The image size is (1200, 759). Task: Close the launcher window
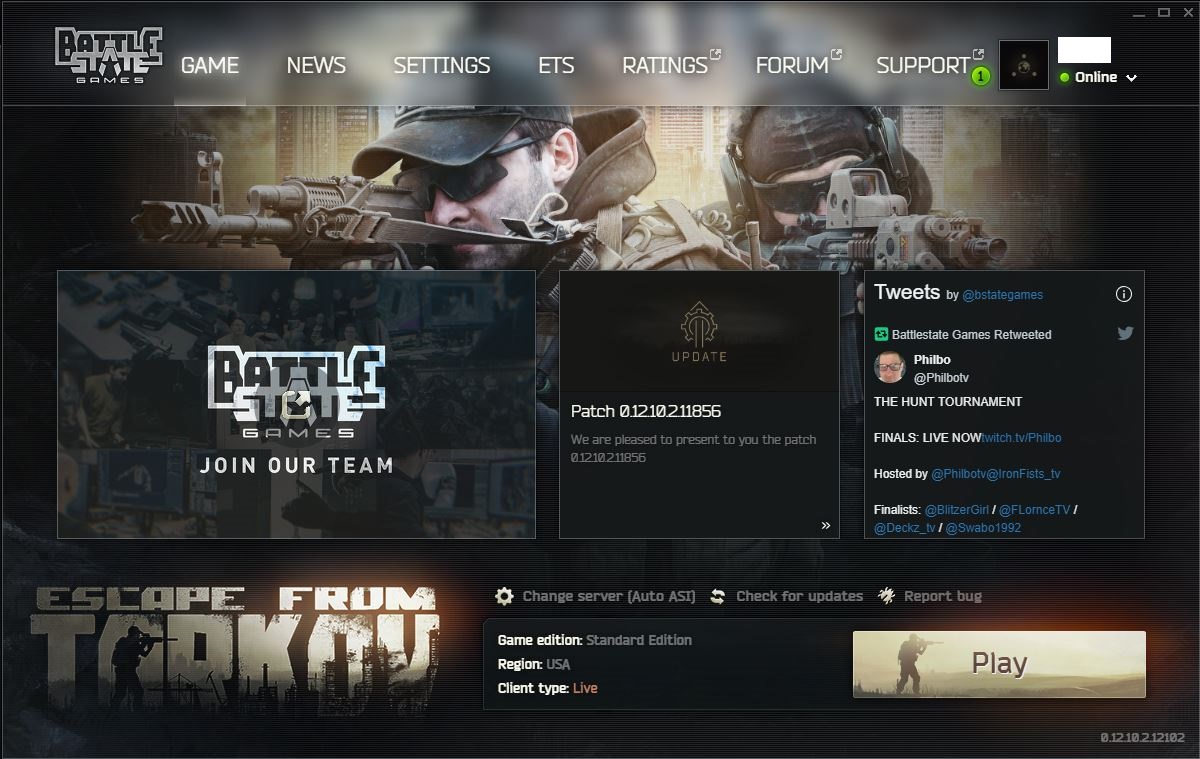(1186, 13)
